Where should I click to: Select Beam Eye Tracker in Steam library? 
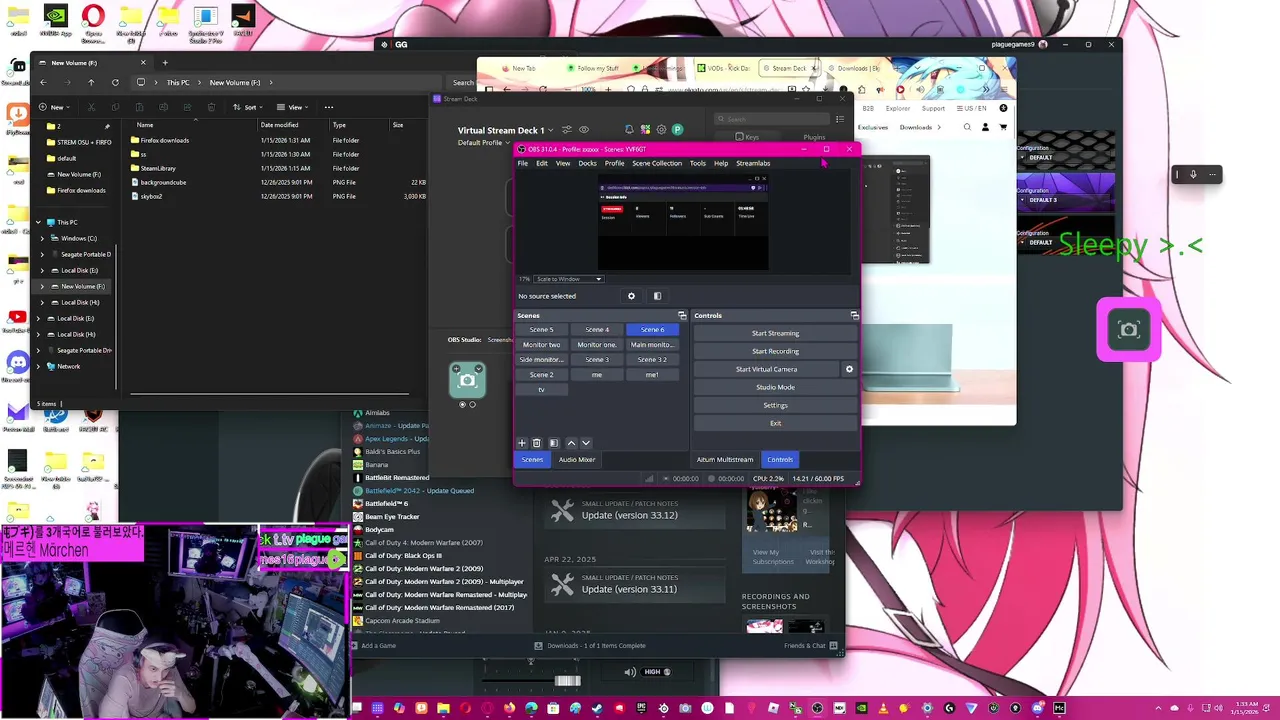[392, 517]
